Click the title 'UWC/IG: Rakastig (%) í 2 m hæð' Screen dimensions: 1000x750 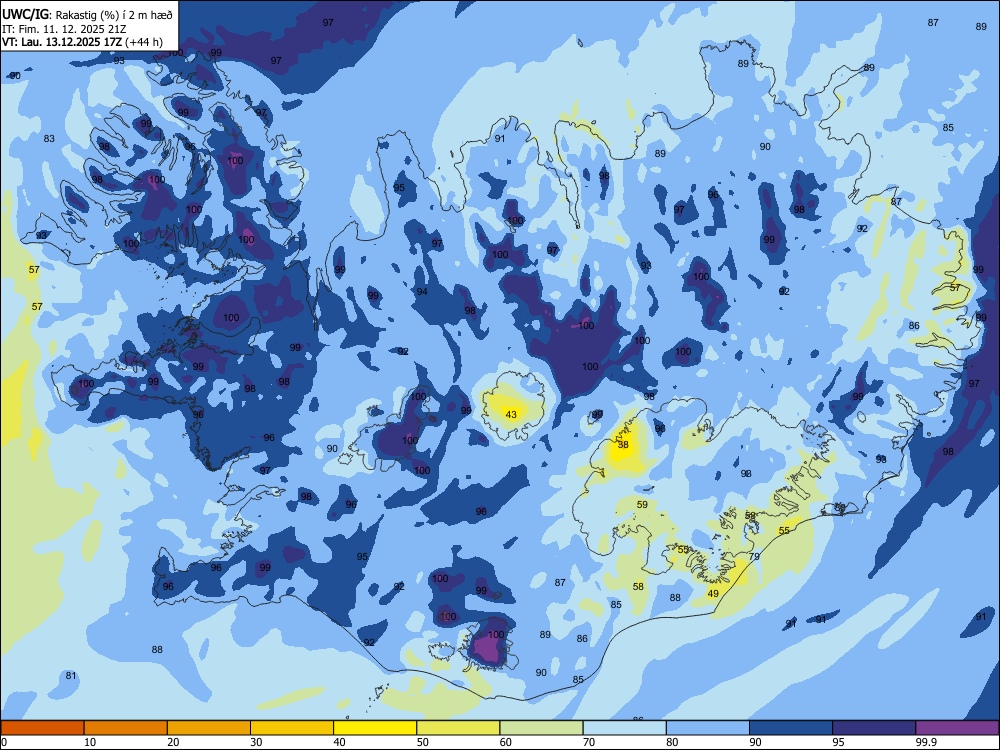[x=87, y=15]
